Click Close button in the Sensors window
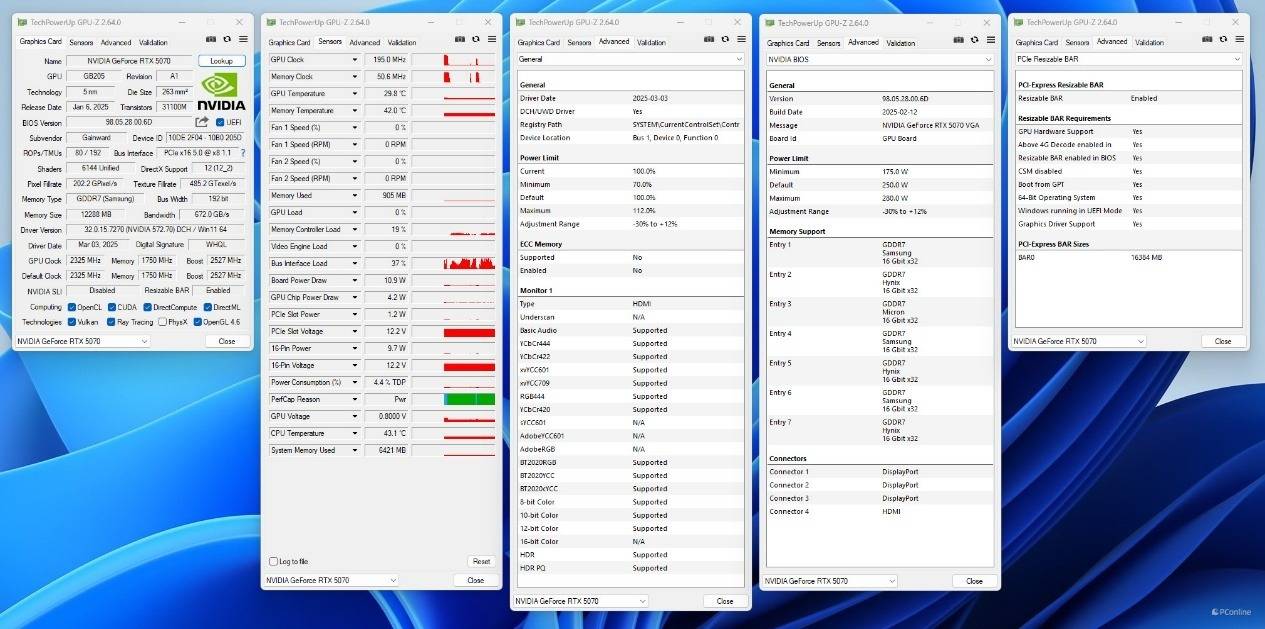 click(x=476, y=580)
